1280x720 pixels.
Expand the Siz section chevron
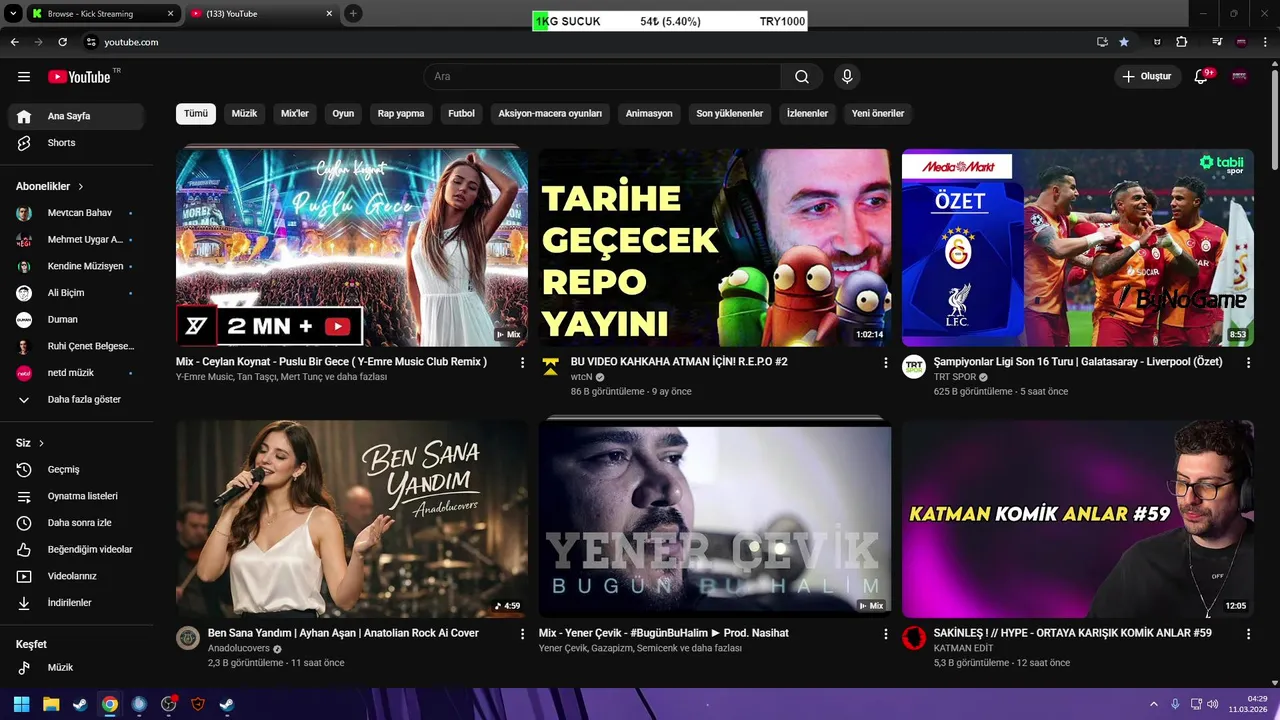(x=41, y=443)
